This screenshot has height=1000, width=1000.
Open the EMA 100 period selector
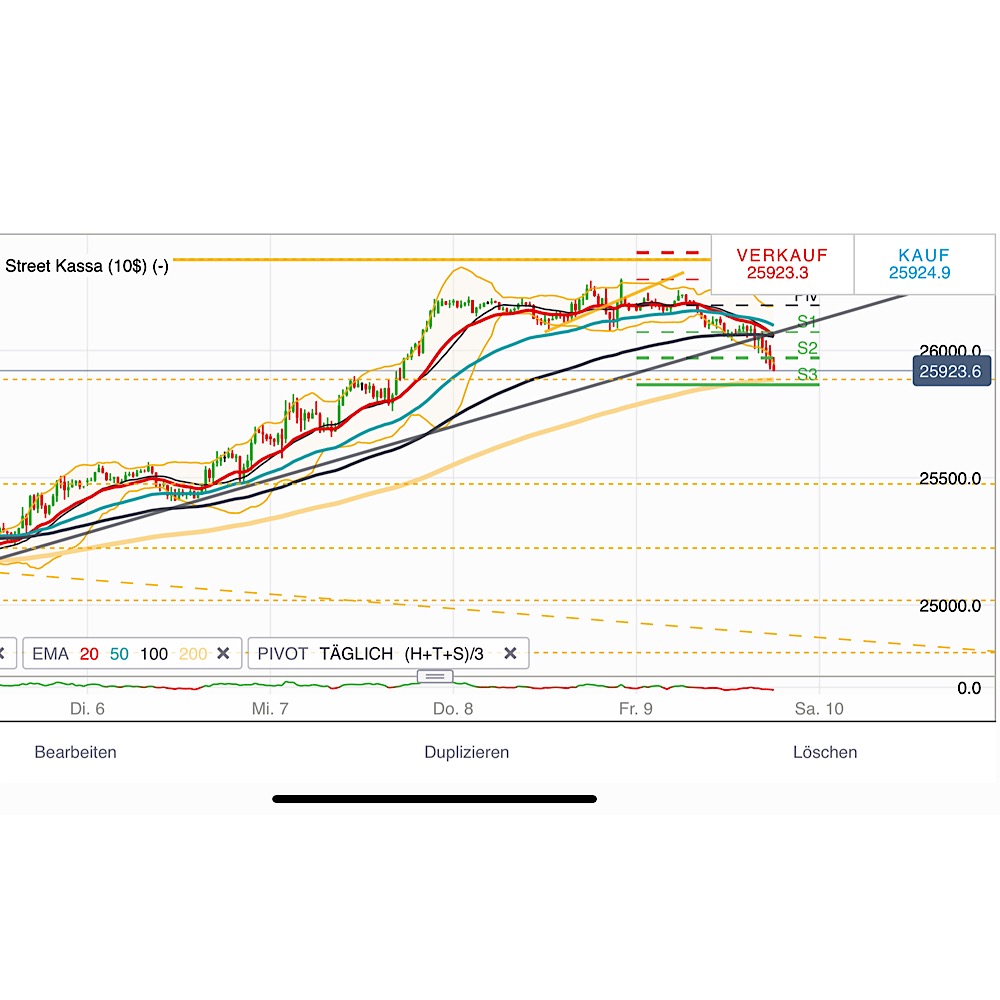tap(153, 653)
